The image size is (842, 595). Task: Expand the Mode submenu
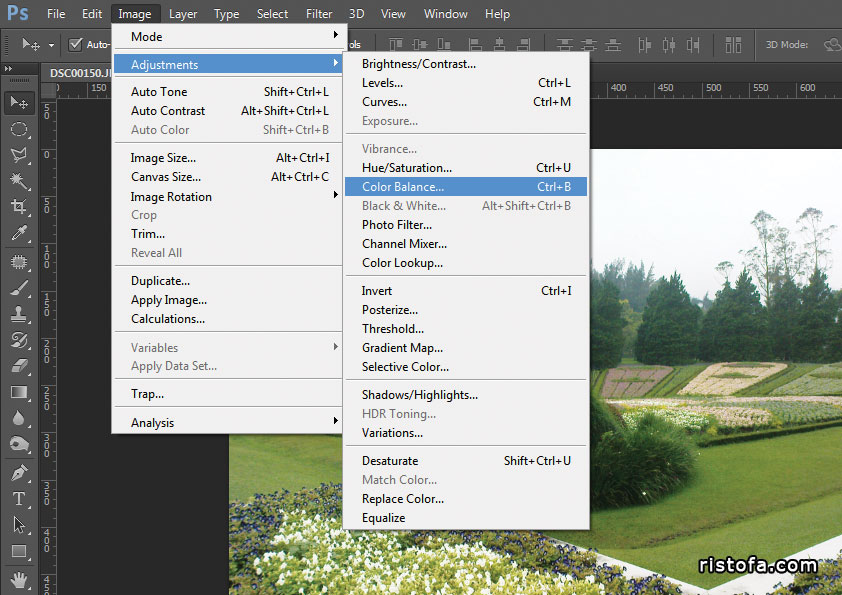coord(228,37)
